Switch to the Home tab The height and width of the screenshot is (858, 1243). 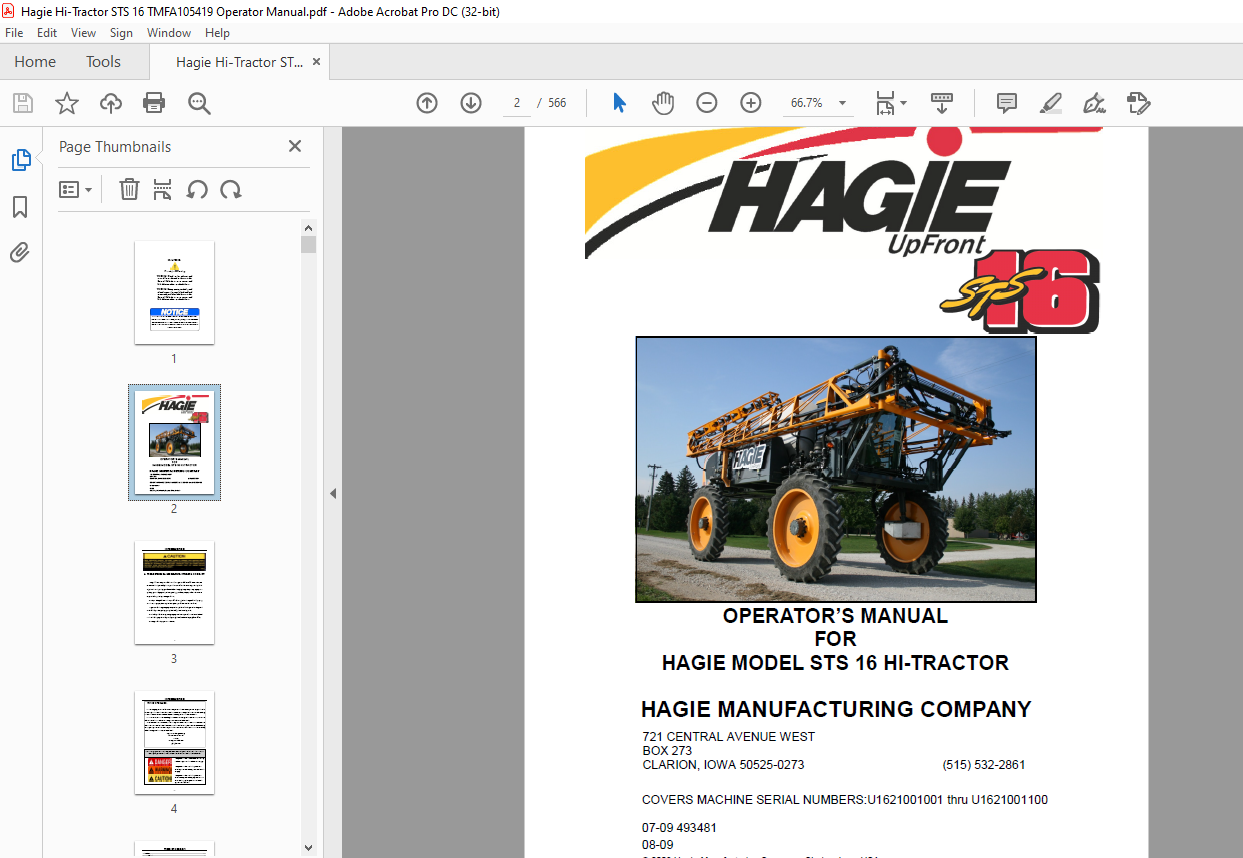[35, 62]
